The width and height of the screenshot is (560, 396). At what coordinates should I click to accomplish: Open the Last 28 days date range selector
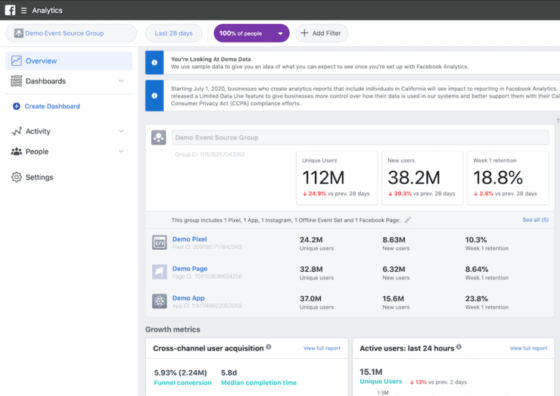[174, 33]
